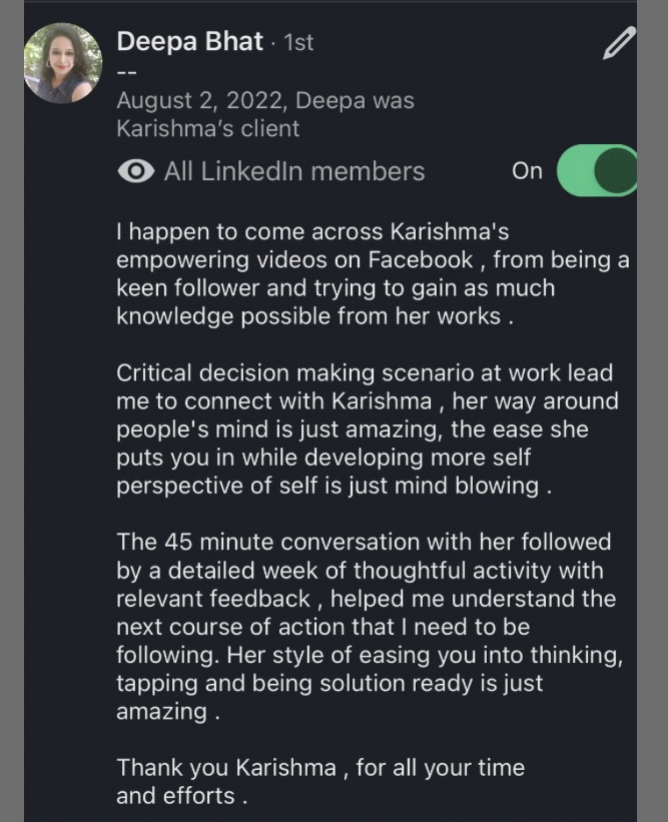Image resolution: width=668 pixels, height=822 pixels.
Task: Click the eye visibility icon
Action: (x=136, y=172)
